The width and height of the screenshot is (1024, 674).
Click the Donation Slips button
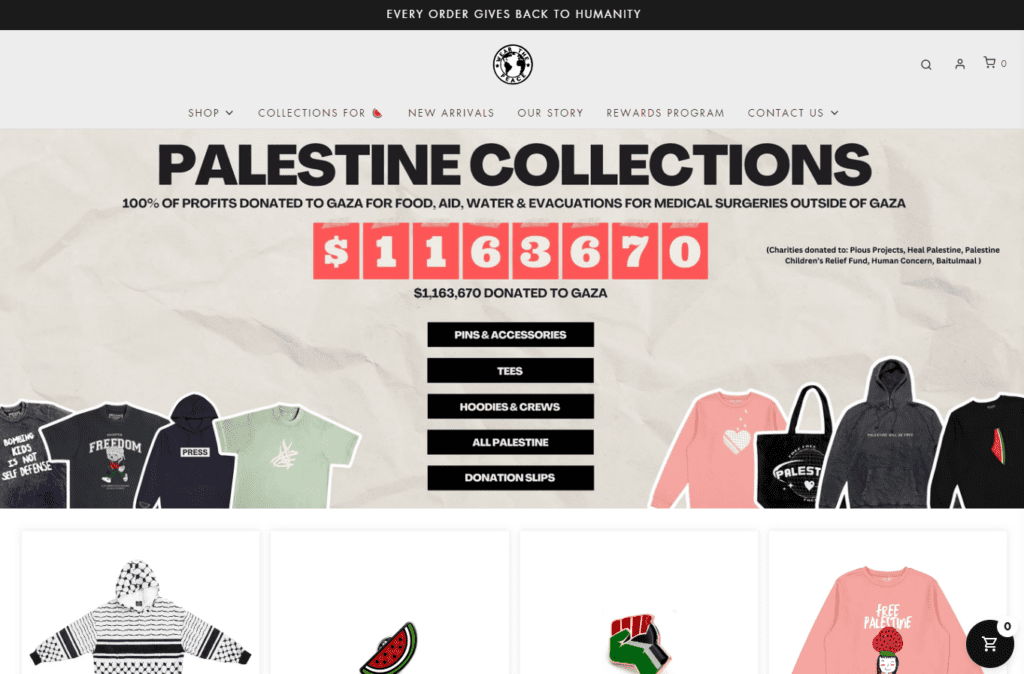coord(511,477)
